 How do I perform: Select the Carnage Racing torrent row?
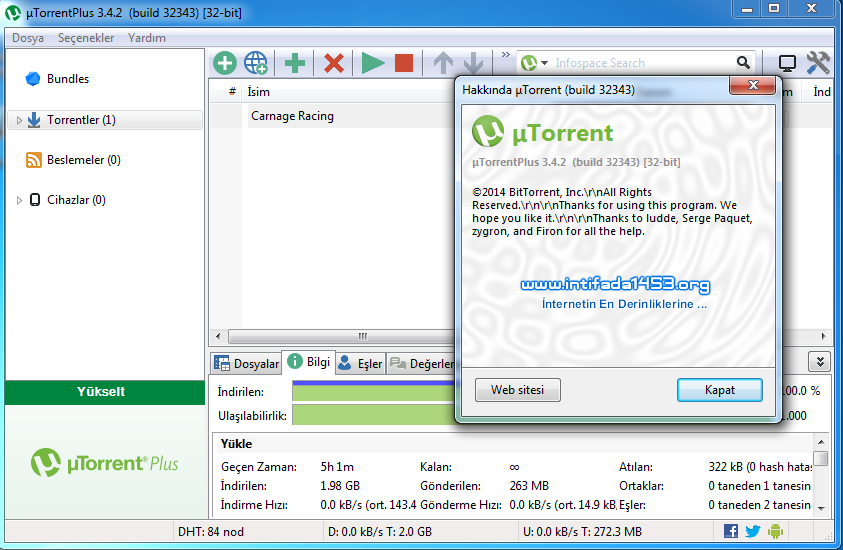point(332,116)
